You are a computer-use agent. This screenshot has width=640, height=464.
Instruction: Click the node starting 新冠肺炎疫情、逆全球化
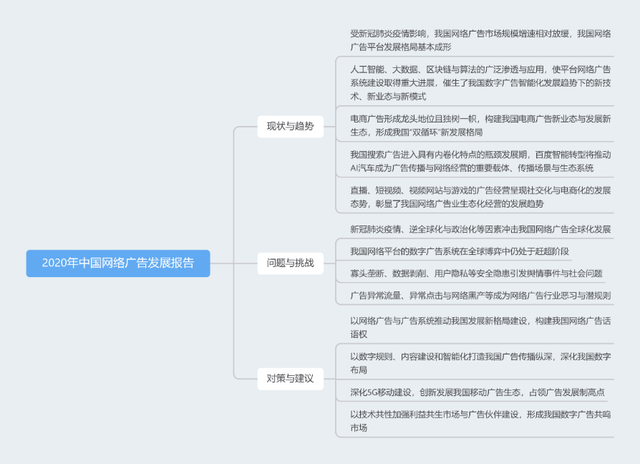(480, 229)
